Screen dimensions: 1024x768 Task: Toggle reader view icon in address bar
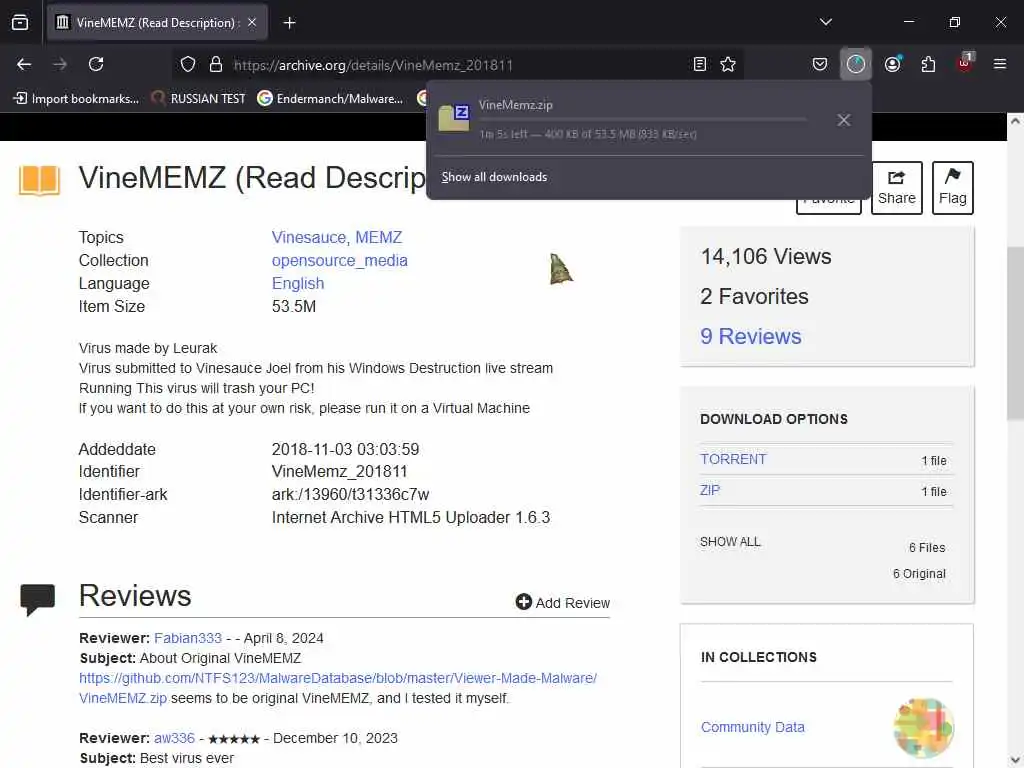[x=699, y=64]
